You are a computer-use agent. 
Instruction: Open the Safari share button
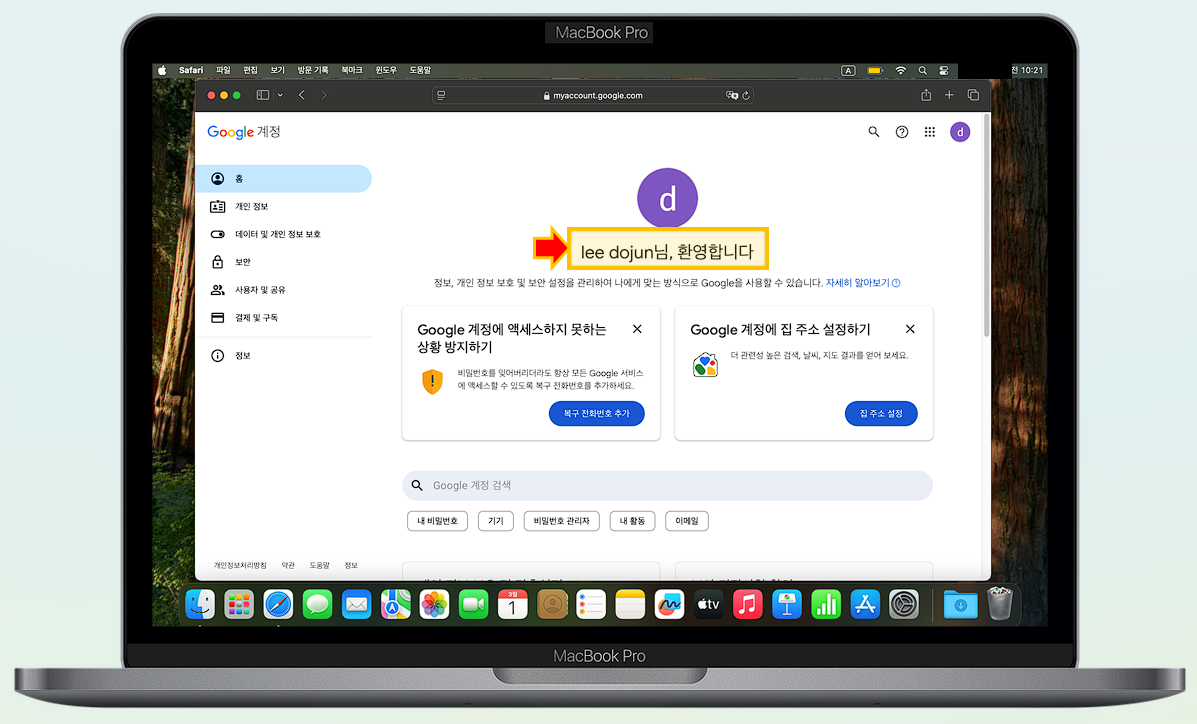[926, 95]
